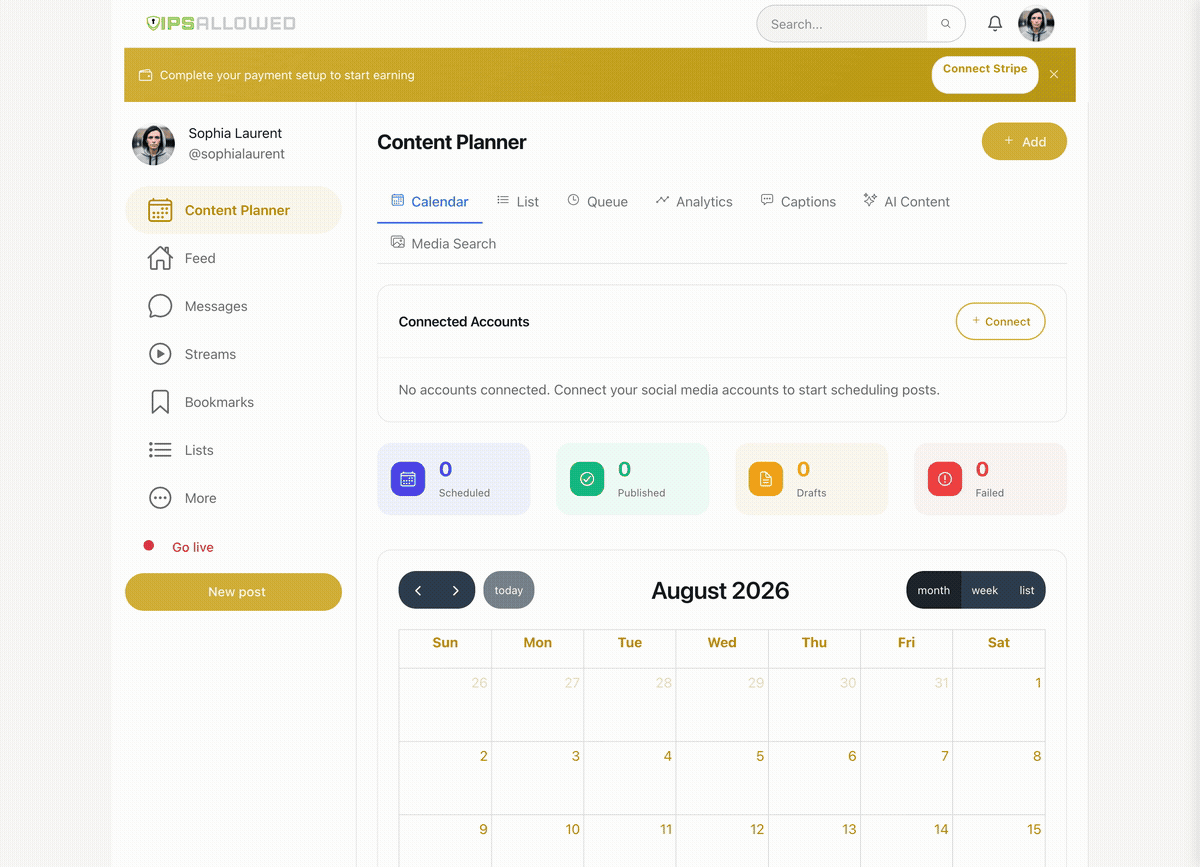The image size is (1200, 867).
Task: Switch calendar to list view
Action: tap(1027, 590)
